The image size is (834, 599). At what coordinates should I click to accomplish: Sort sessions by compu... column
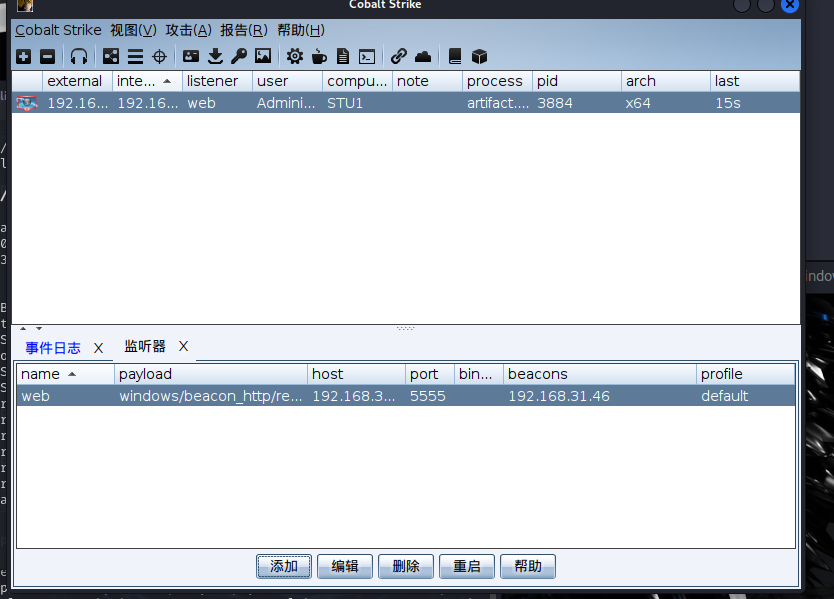[x=357, y=81]
